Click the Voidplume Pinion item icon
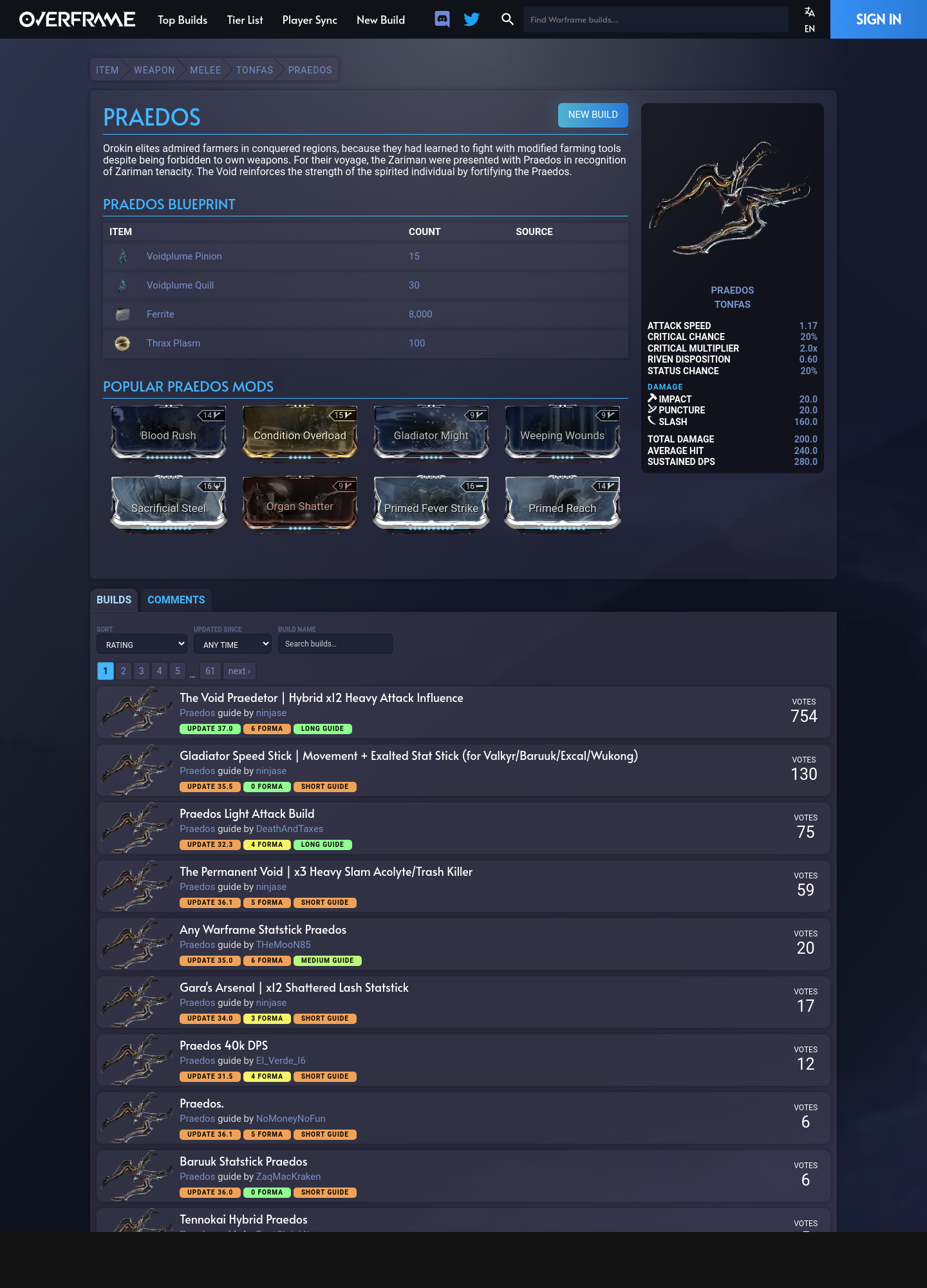 (x=122, y=256)
